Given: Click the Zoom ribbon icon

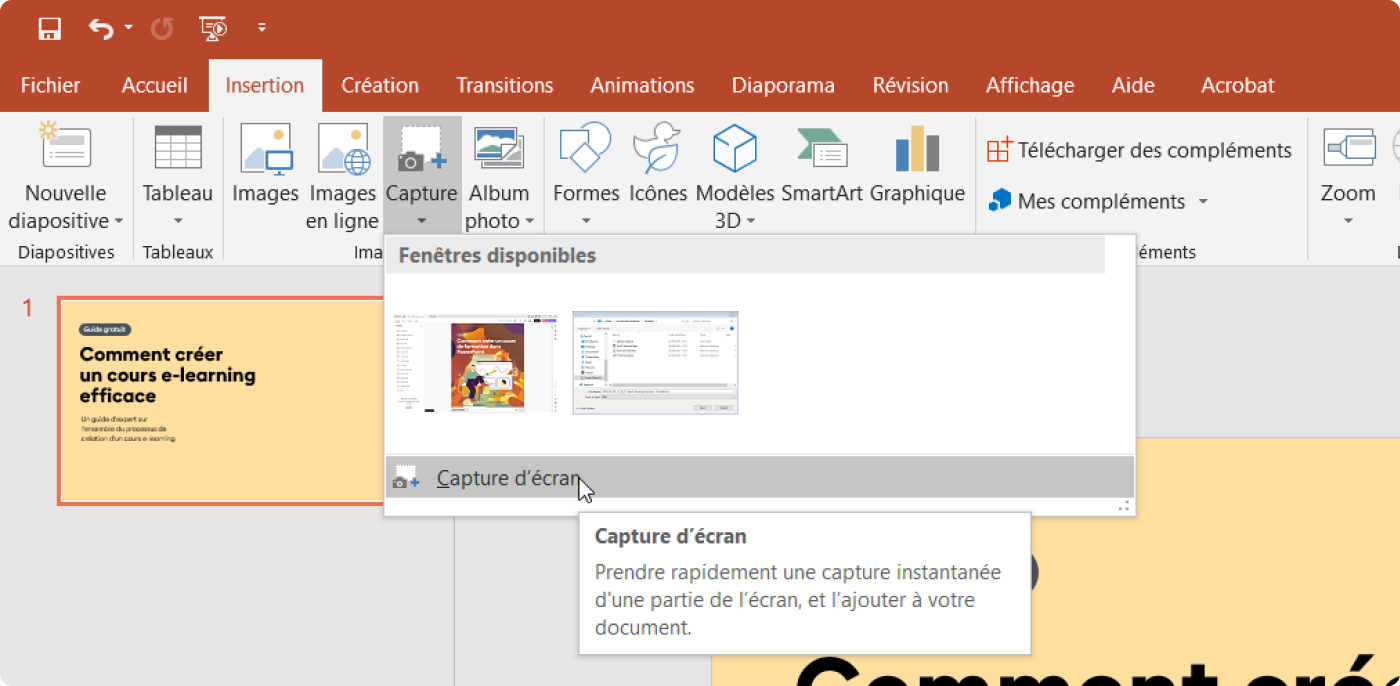Looking at the screenshot, I should coord(1348,148).
